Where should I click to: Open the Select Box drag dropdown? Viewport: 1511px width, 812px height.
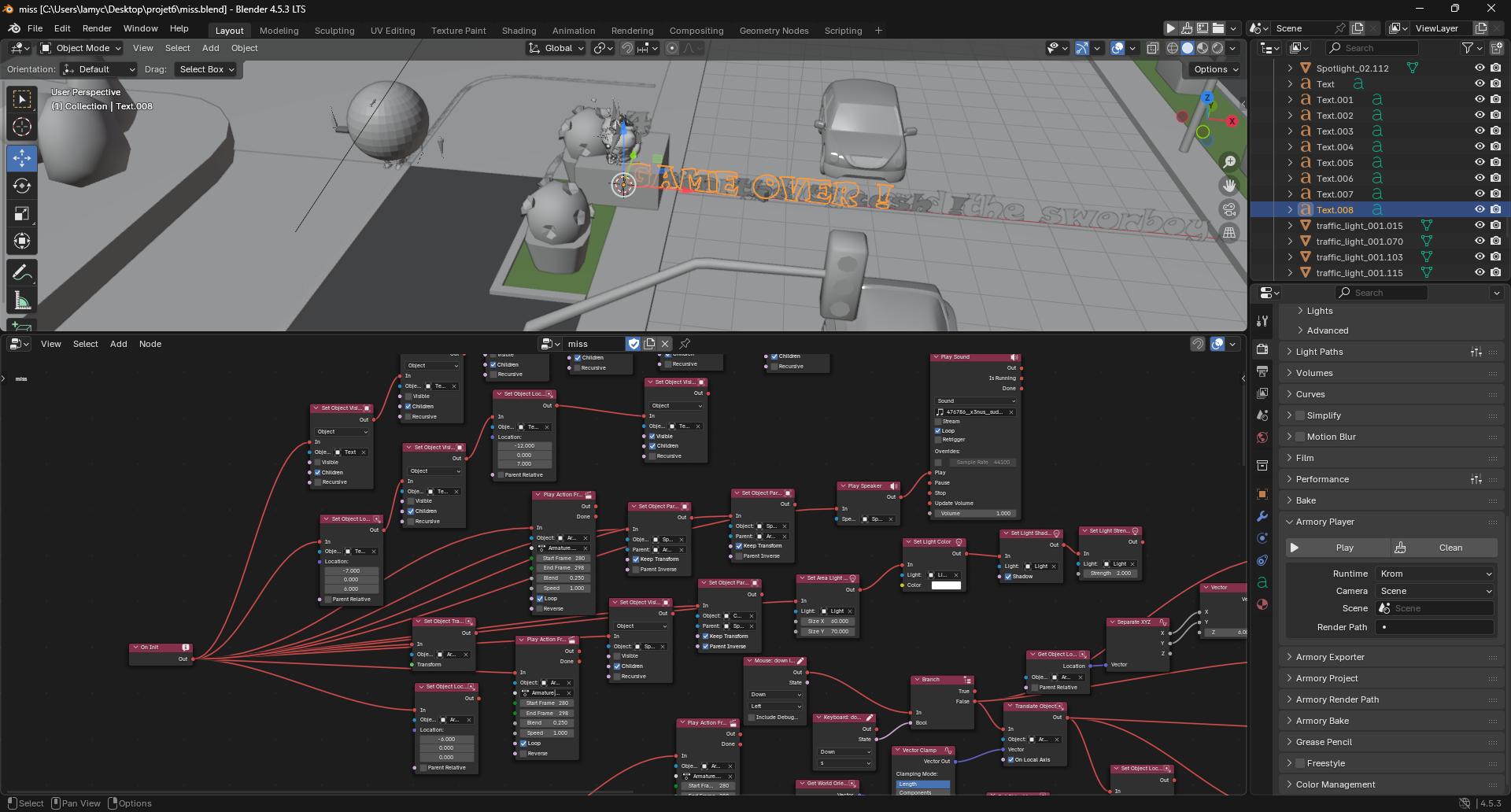tap(206, 69)
